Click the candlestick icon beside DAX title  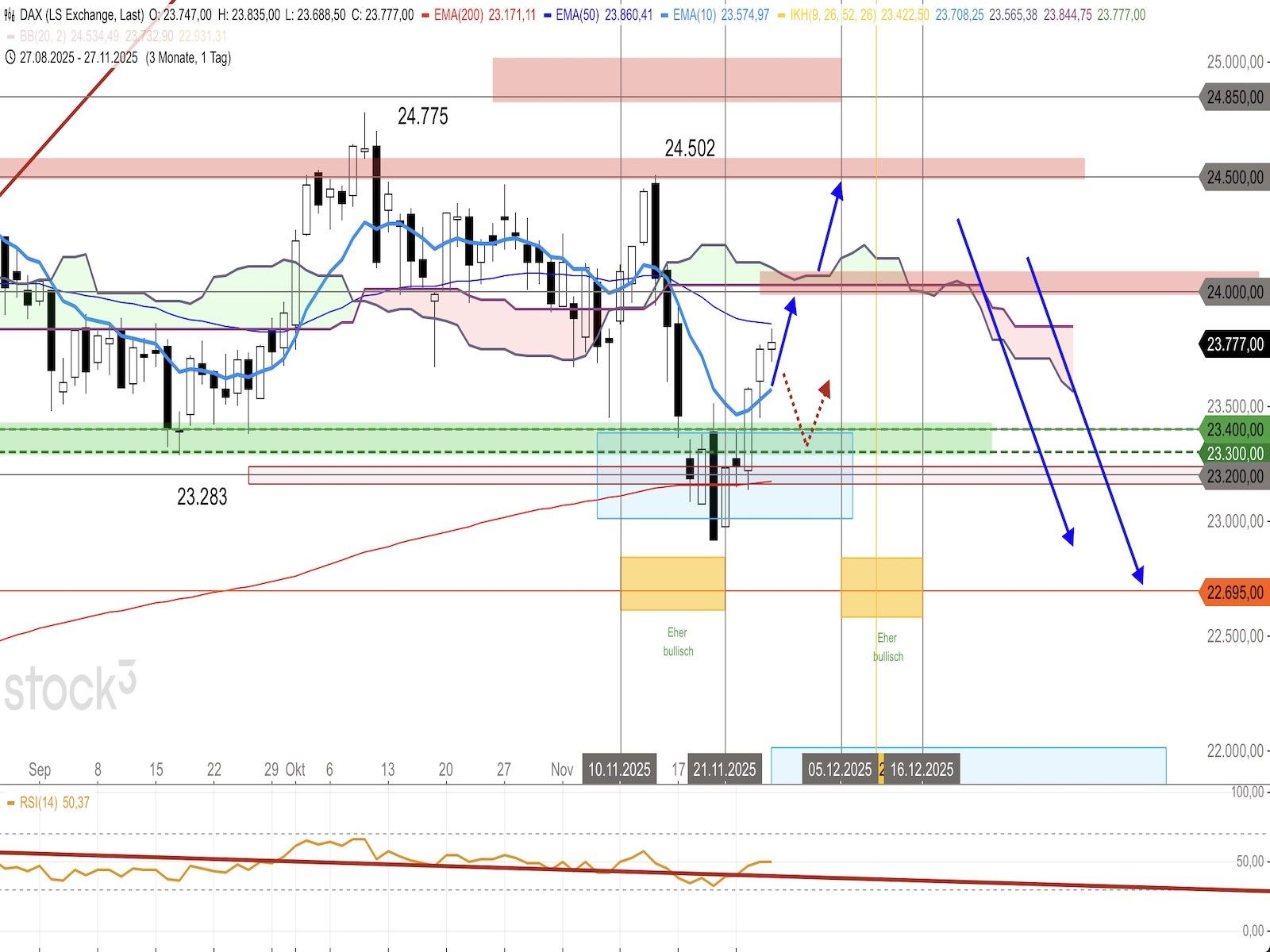click(10, 15)
